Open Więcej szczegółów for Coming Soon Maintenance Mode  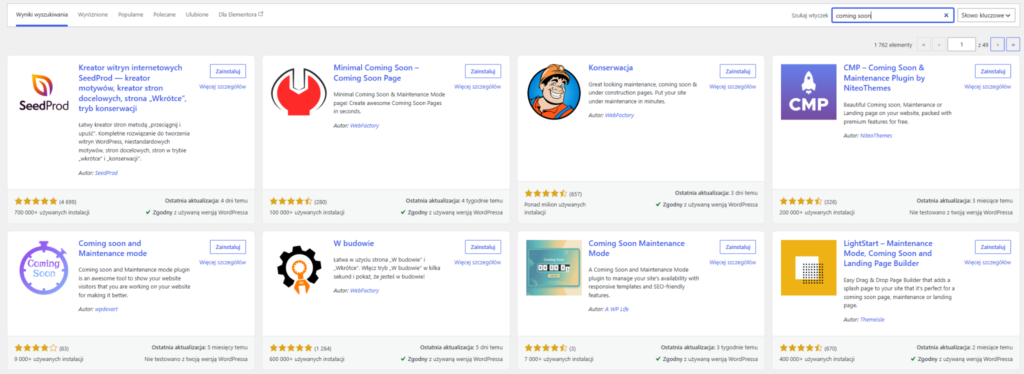(x=733, y=262)
